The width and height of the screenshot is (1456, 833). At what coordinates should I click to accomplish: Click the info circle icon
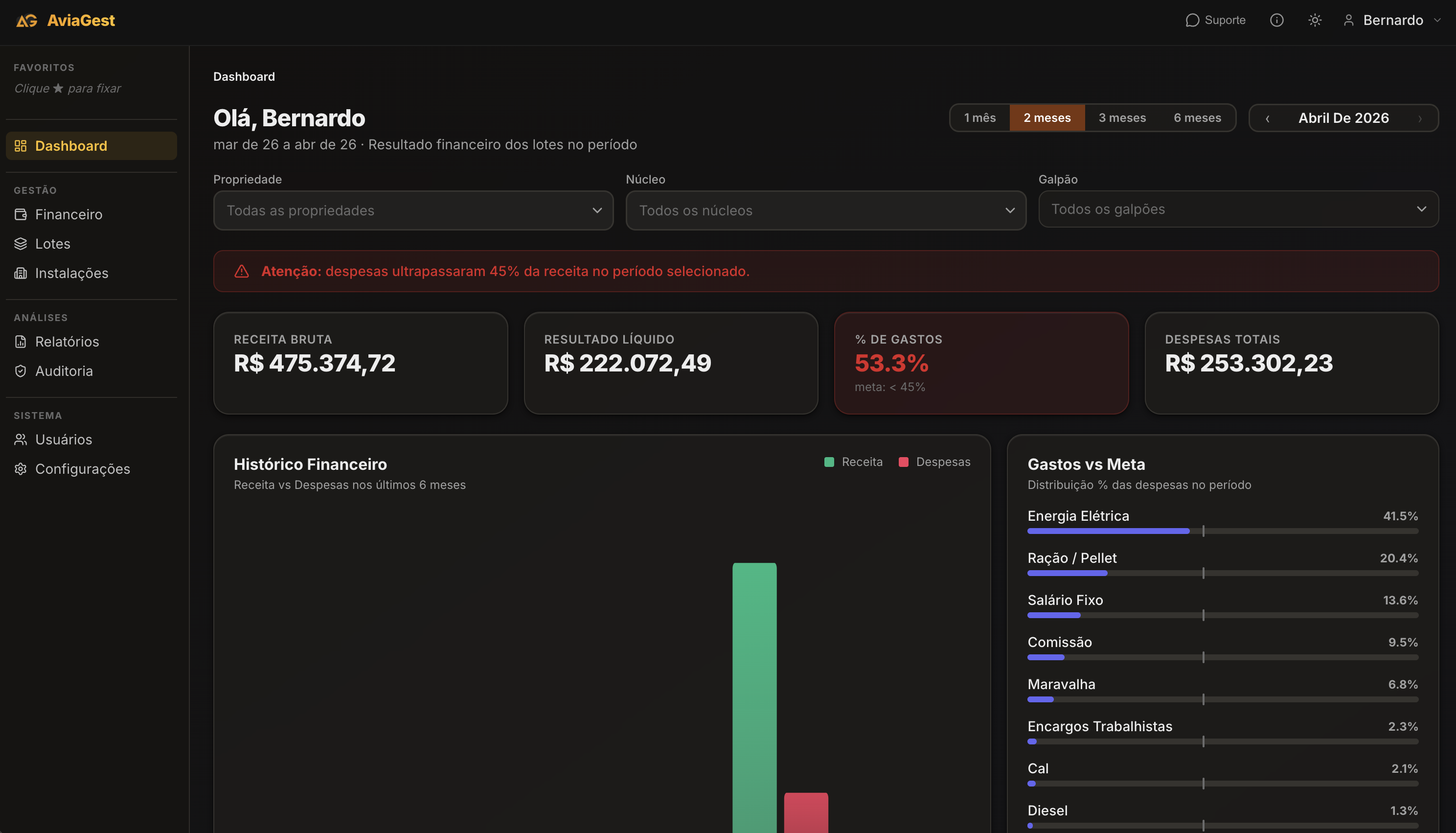pyautogui.click(x=1276, y=21)
